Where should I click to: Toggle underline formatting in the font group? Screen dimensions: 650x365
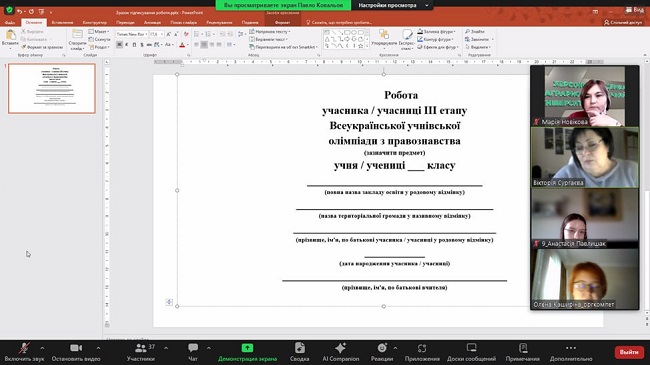[x=134, y=44]
